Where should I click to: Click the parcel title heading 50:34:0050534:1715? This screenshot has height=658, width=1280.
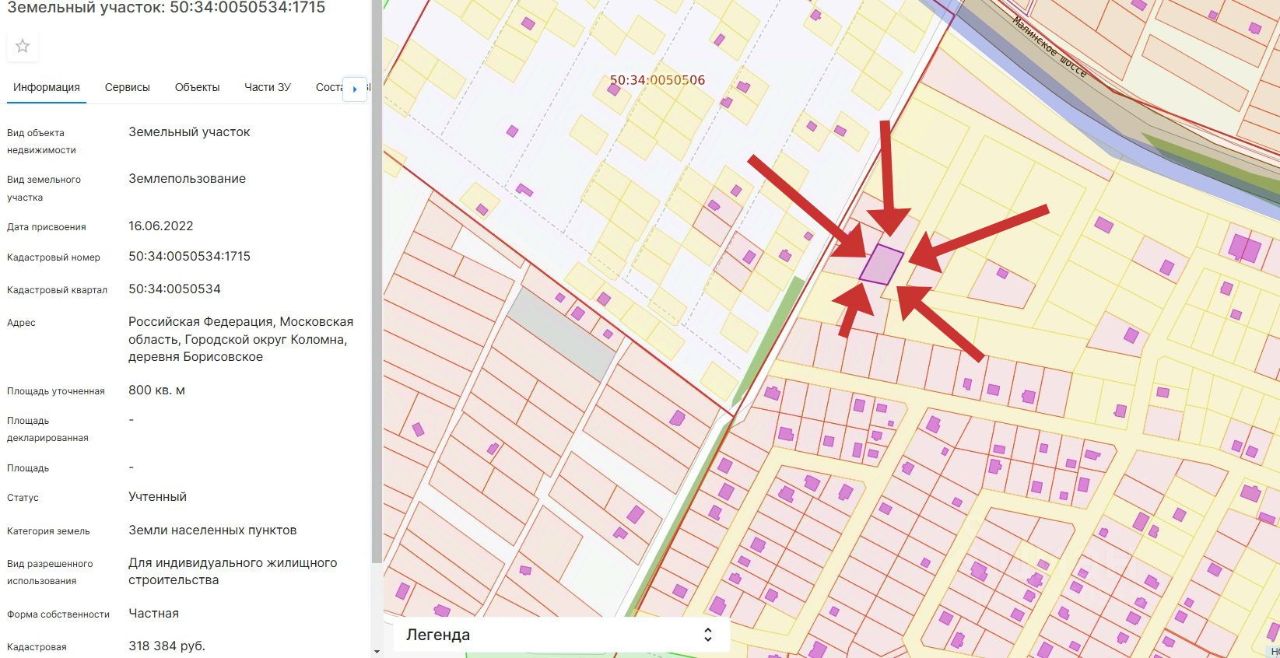(166, 8)
